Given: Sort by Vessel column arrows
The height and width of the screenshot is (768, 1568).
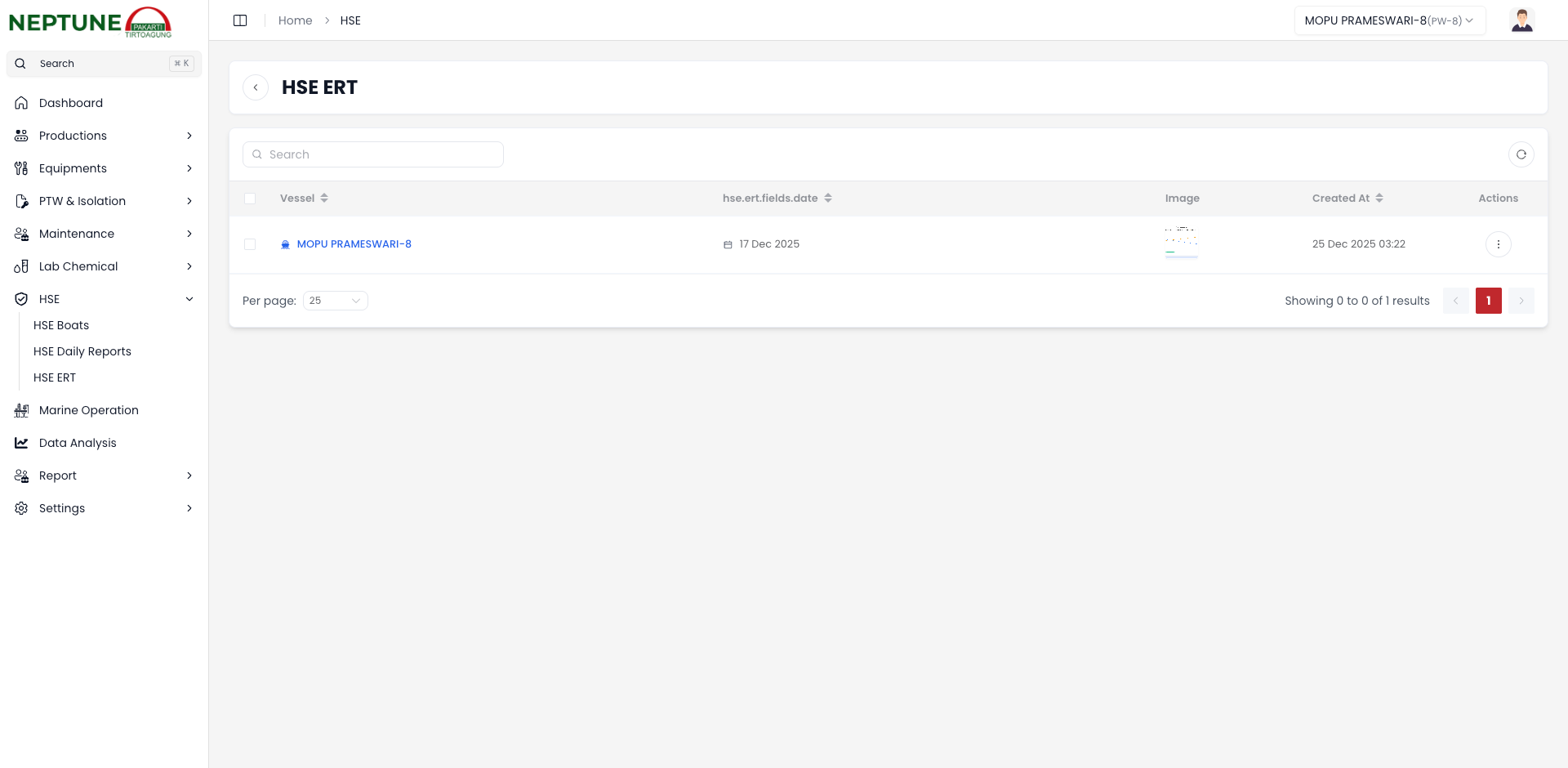Looking at the screenshot, I should click(x=324, y=199).
